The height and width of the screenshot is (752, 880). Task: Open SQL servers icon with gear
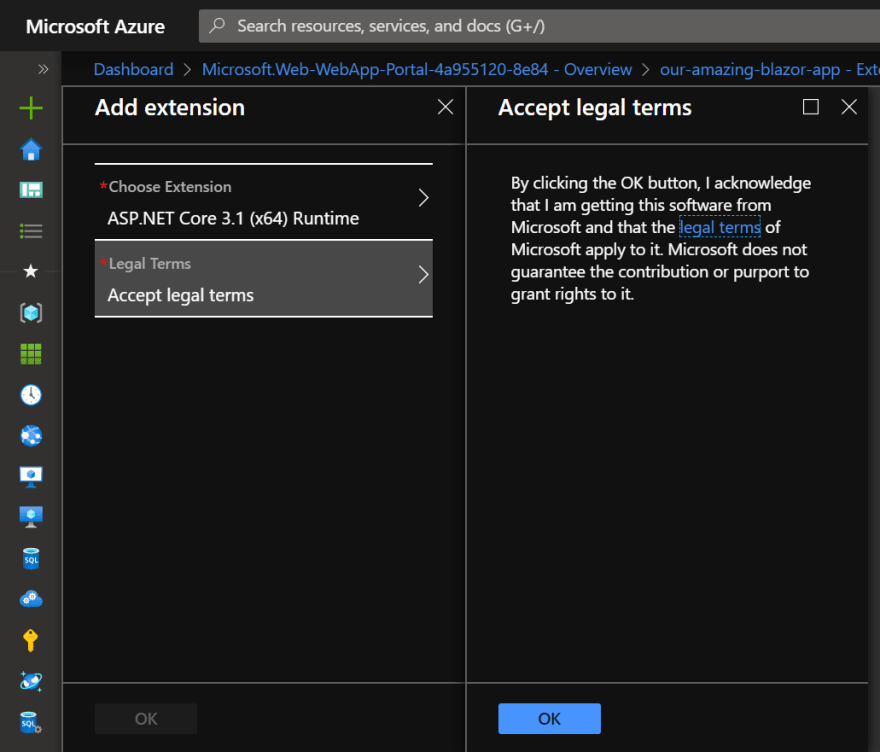click(31, 722)
